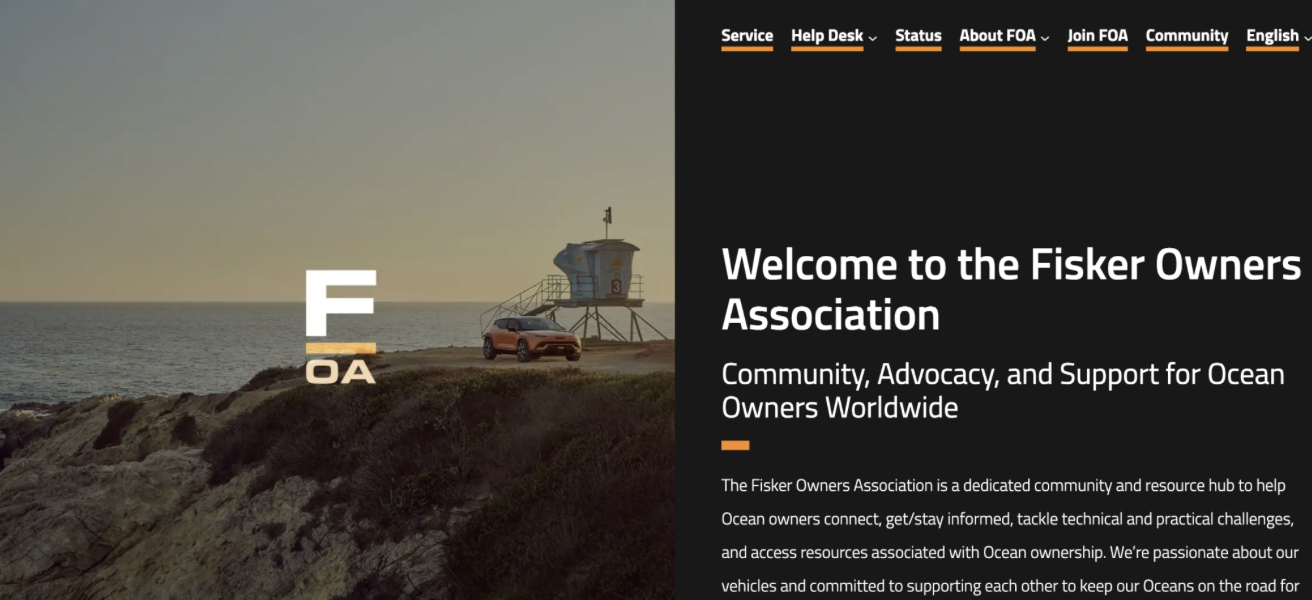Click the Welcome to the Fisker Owners Association heading

coord(1011,289)
